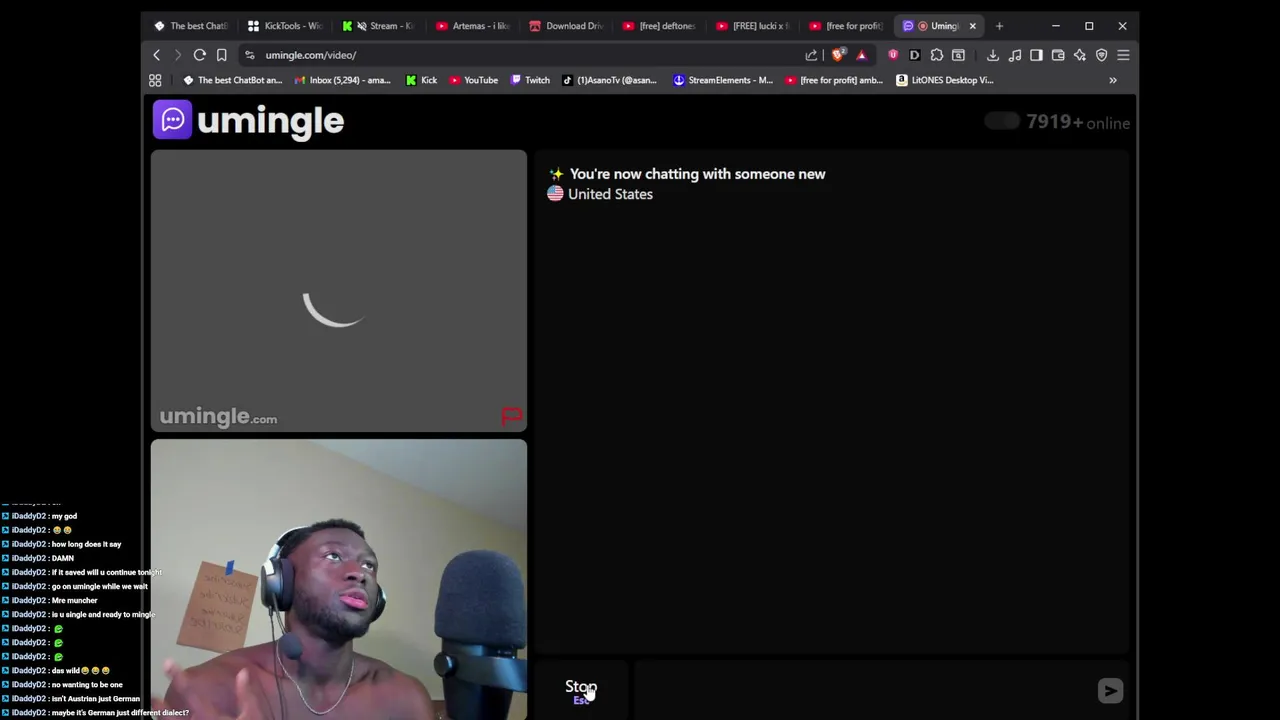The image size is (1280, 720).
Task: Reload the umingle page
Action: point(200,55)
